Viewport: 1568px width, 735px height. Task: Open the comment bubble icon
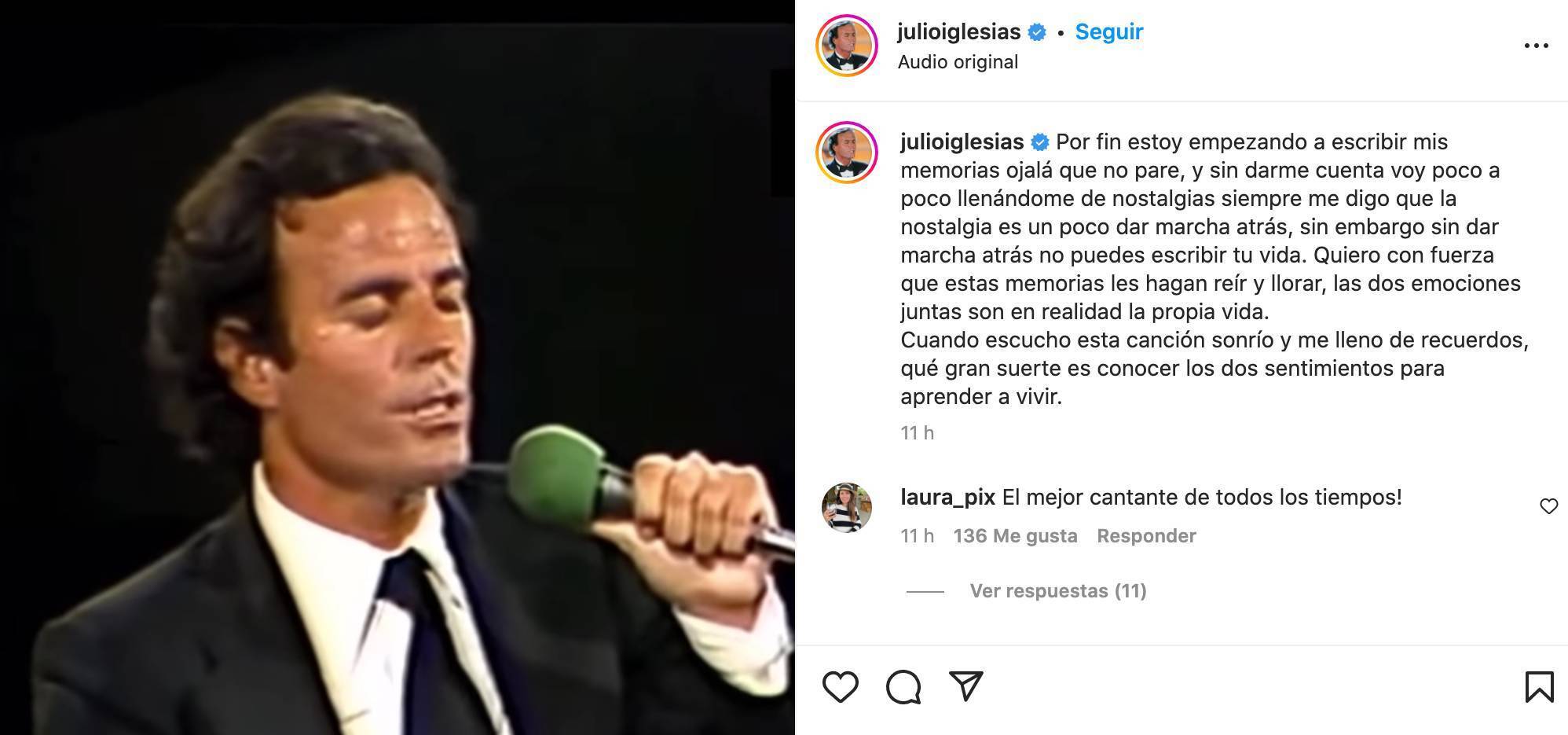pyautogui.click(x=903, y=687)
